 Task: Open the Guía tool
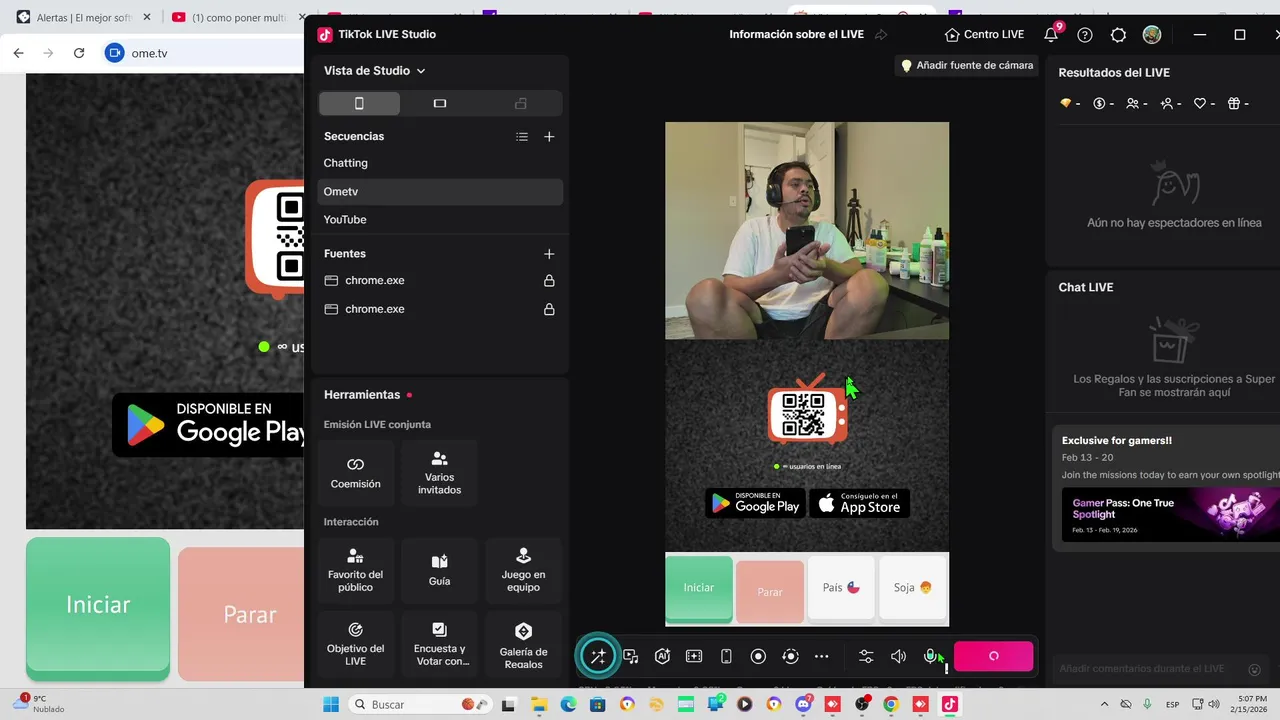(439, 569)
